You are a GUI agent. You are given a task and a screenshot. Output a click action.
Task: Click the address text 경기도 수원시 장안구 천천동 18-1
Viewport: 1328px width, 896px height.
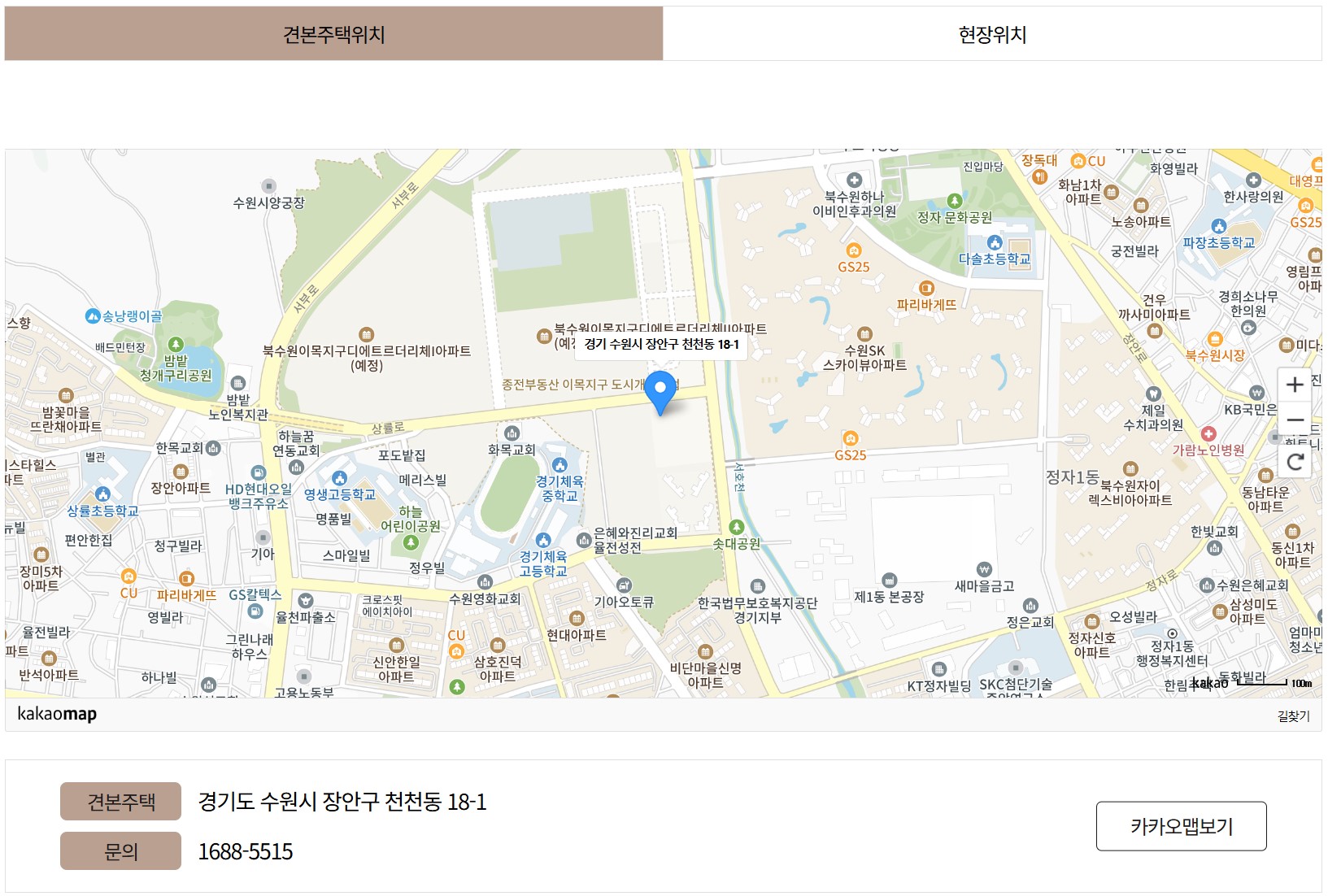pos(342,802)
